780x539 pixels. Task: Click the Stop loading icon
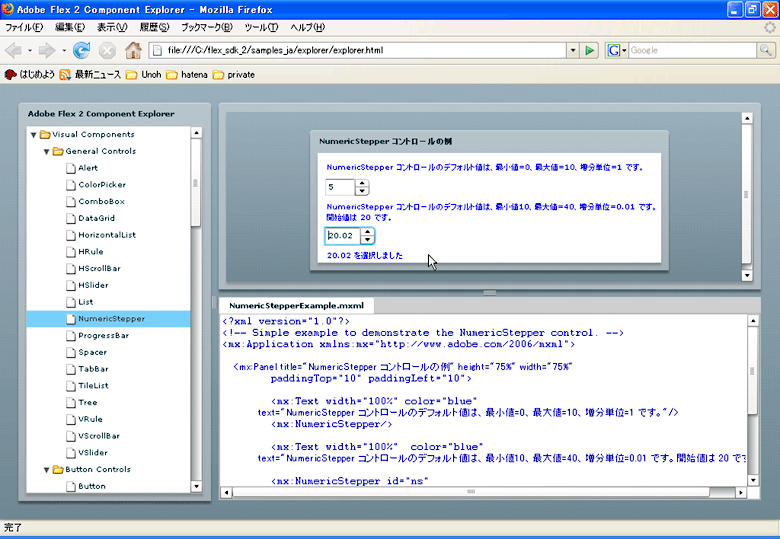coord(107,50)
